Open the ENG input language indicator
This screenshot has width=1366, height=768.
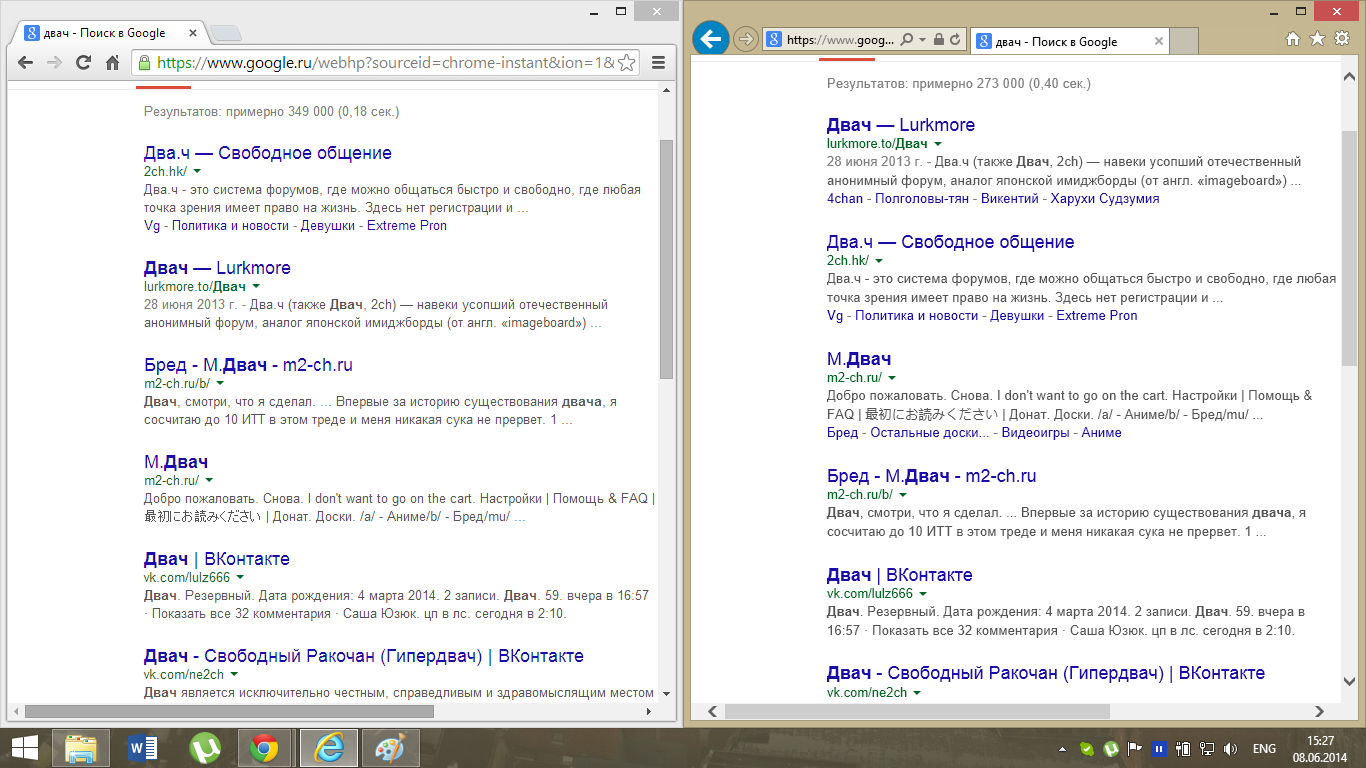point(1264,748)
